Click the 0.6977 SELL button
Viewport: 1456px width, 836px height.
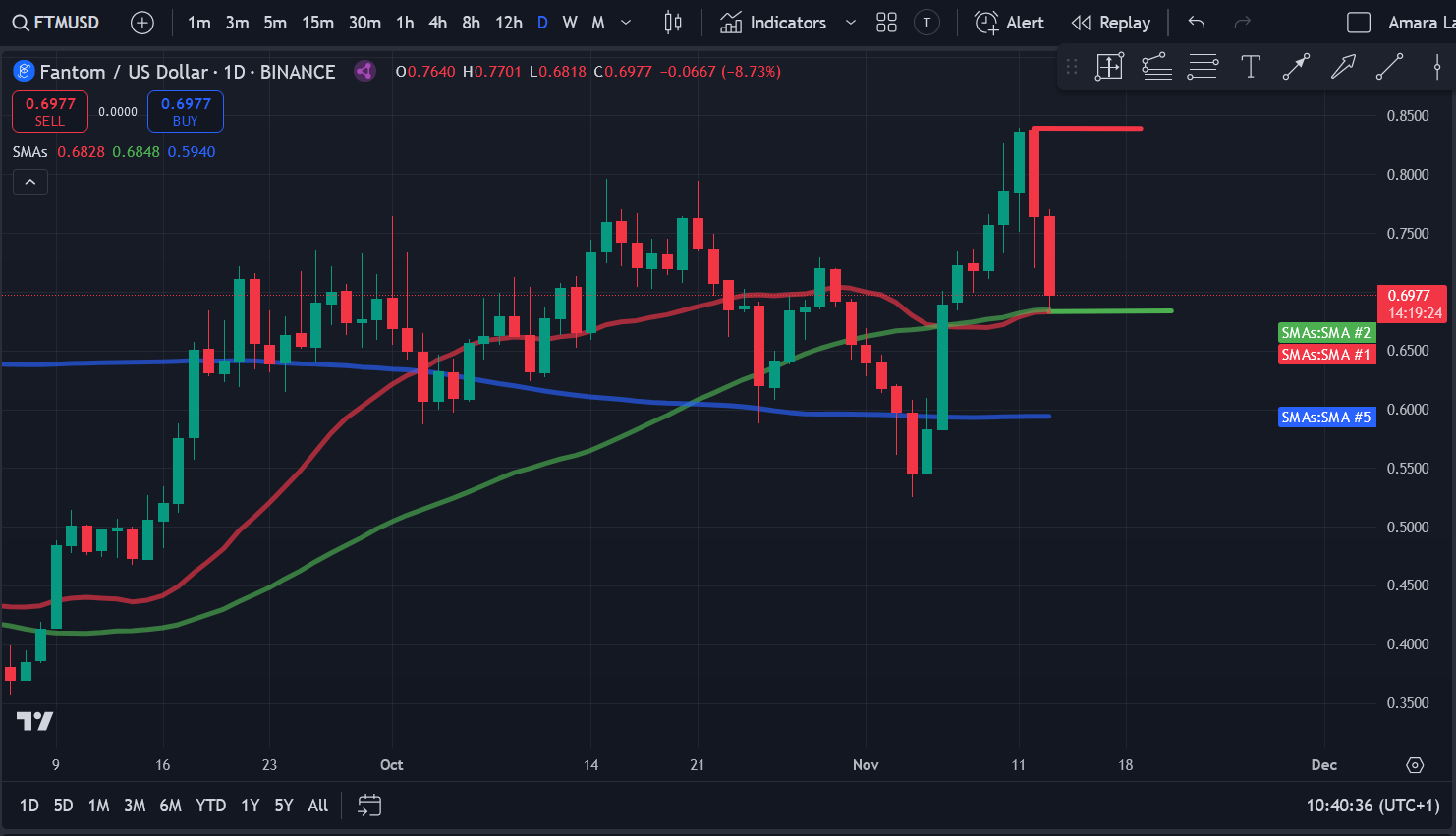point(50,111)
